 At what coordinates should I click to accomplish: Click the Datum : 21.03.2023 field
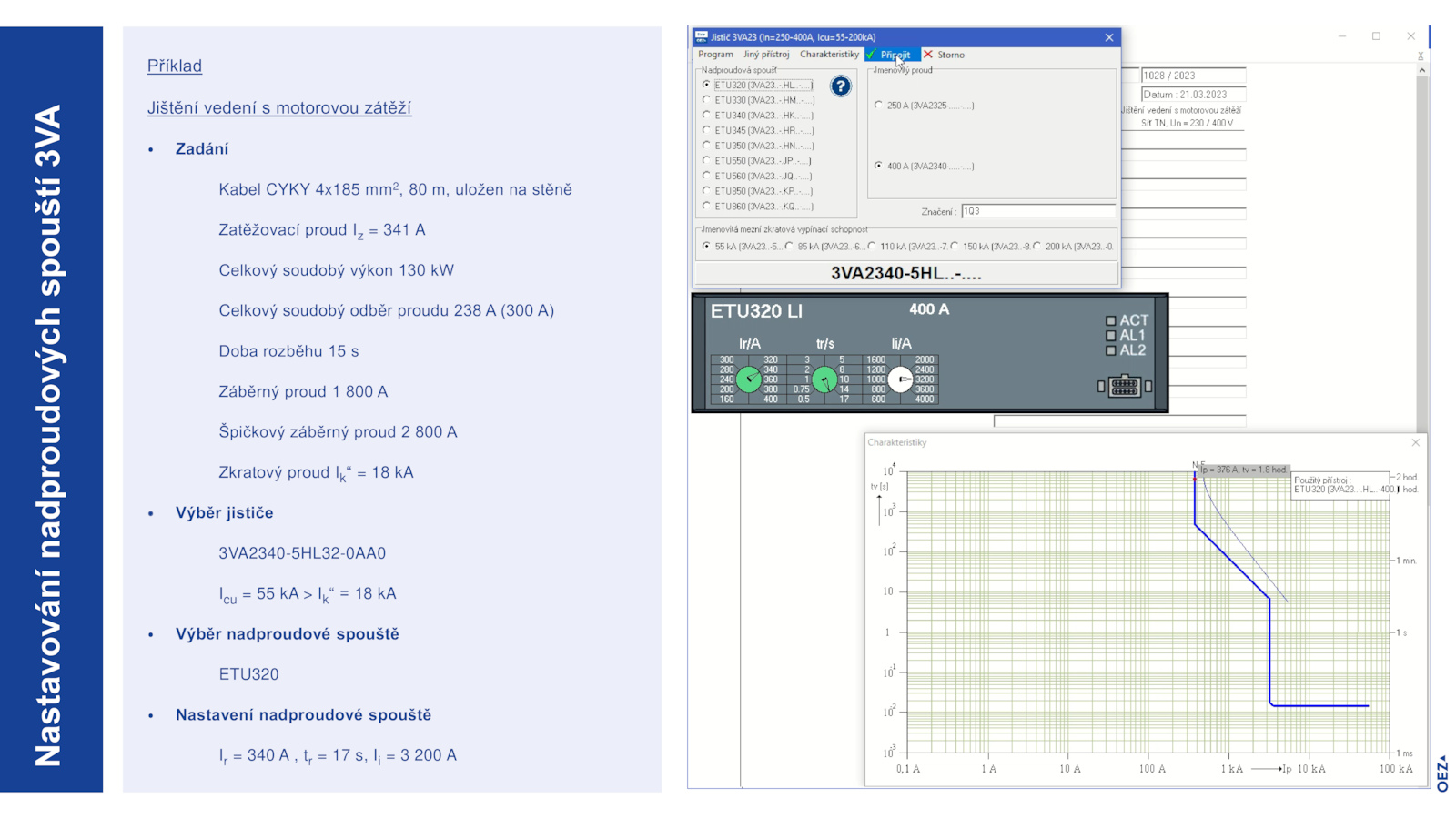pyautogui.click(x=1193, y=94)
